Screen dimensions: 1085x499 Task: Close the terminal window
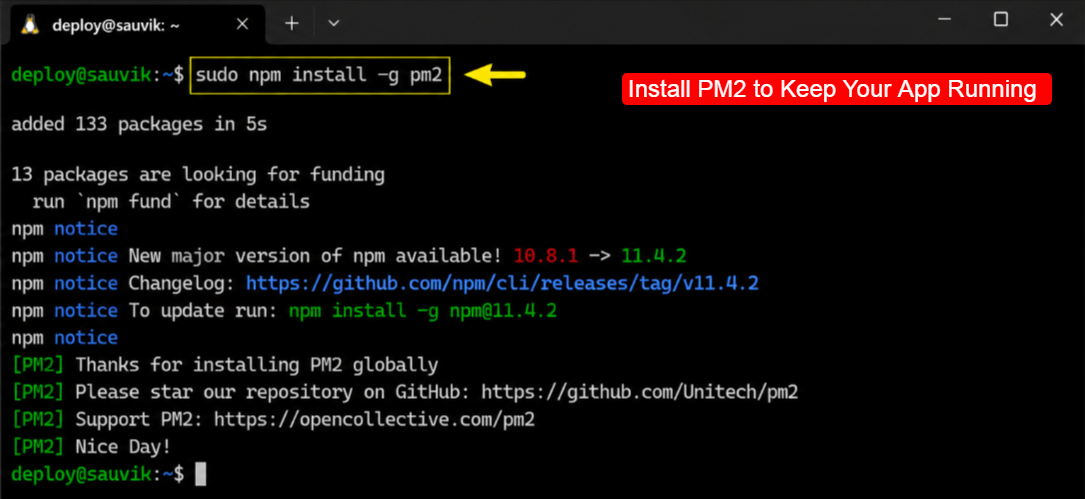coord(1056,20)
